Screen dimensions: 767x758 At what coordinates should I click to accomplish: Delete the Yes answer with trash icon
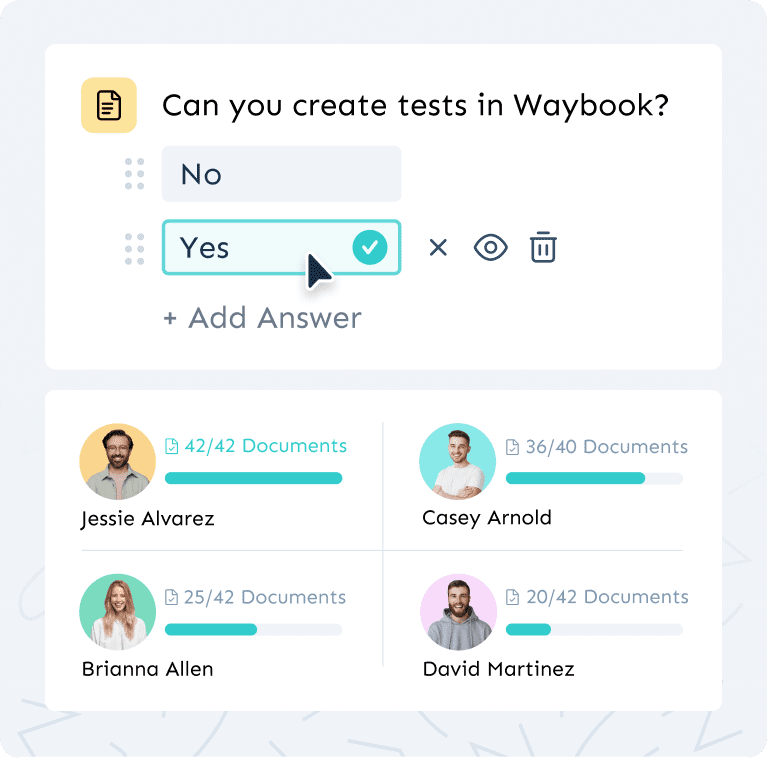543,247
